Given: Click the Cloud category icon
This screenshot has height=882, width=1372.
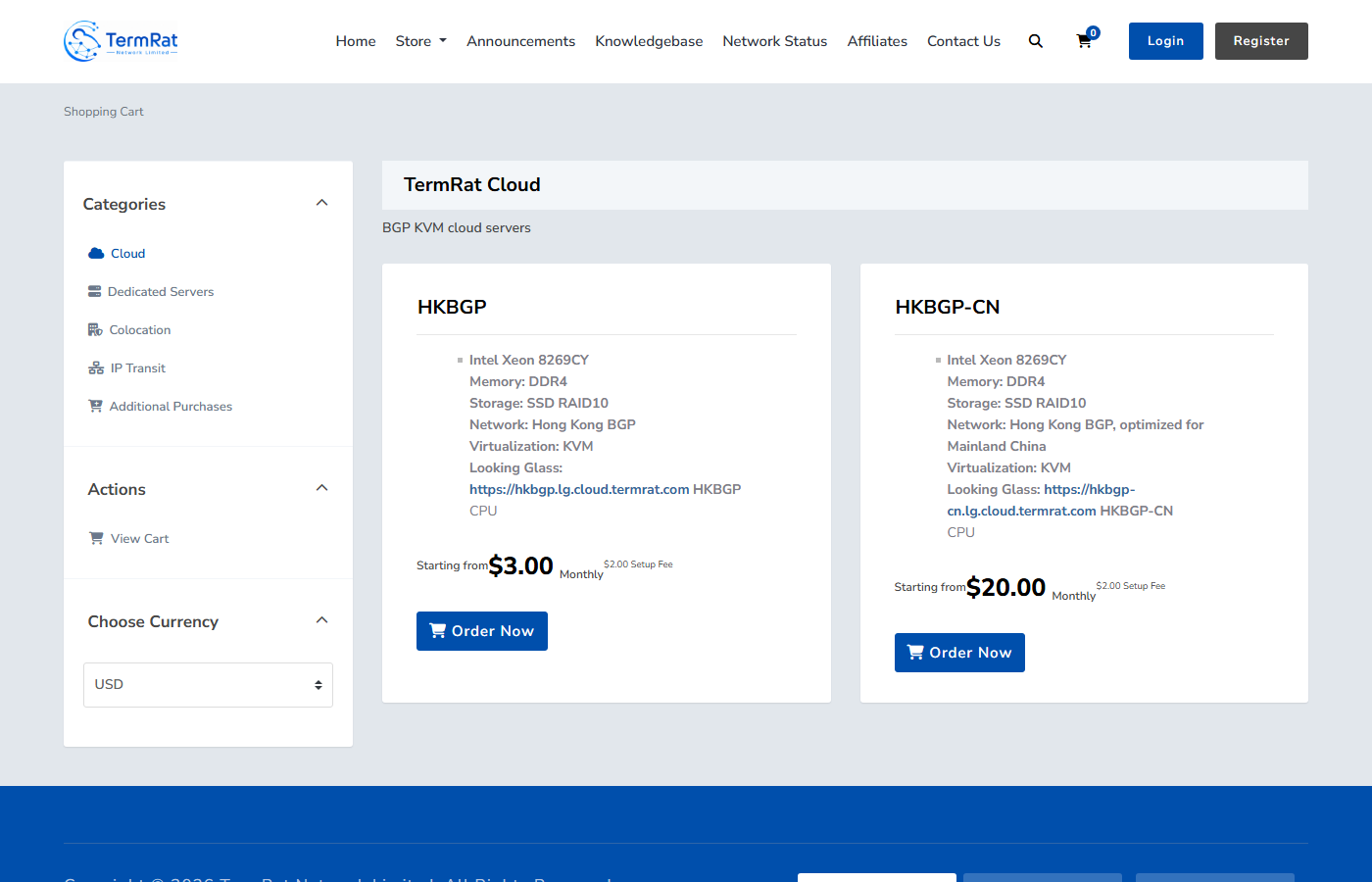Looking at the screenshot, I should (96, 253).
